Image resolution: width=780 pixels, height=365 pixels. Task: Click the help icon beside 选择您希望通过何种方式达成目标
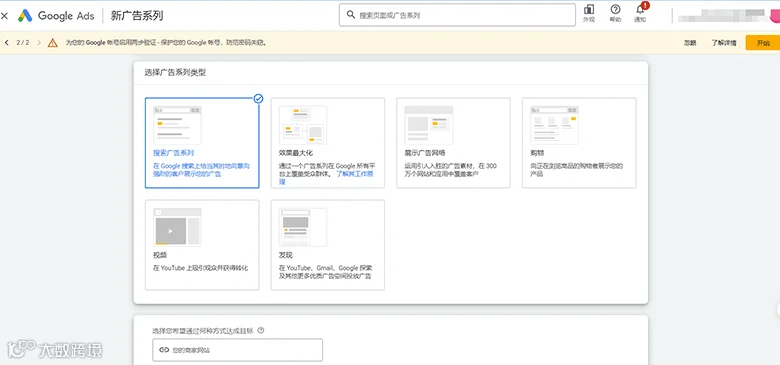(261, 330)
